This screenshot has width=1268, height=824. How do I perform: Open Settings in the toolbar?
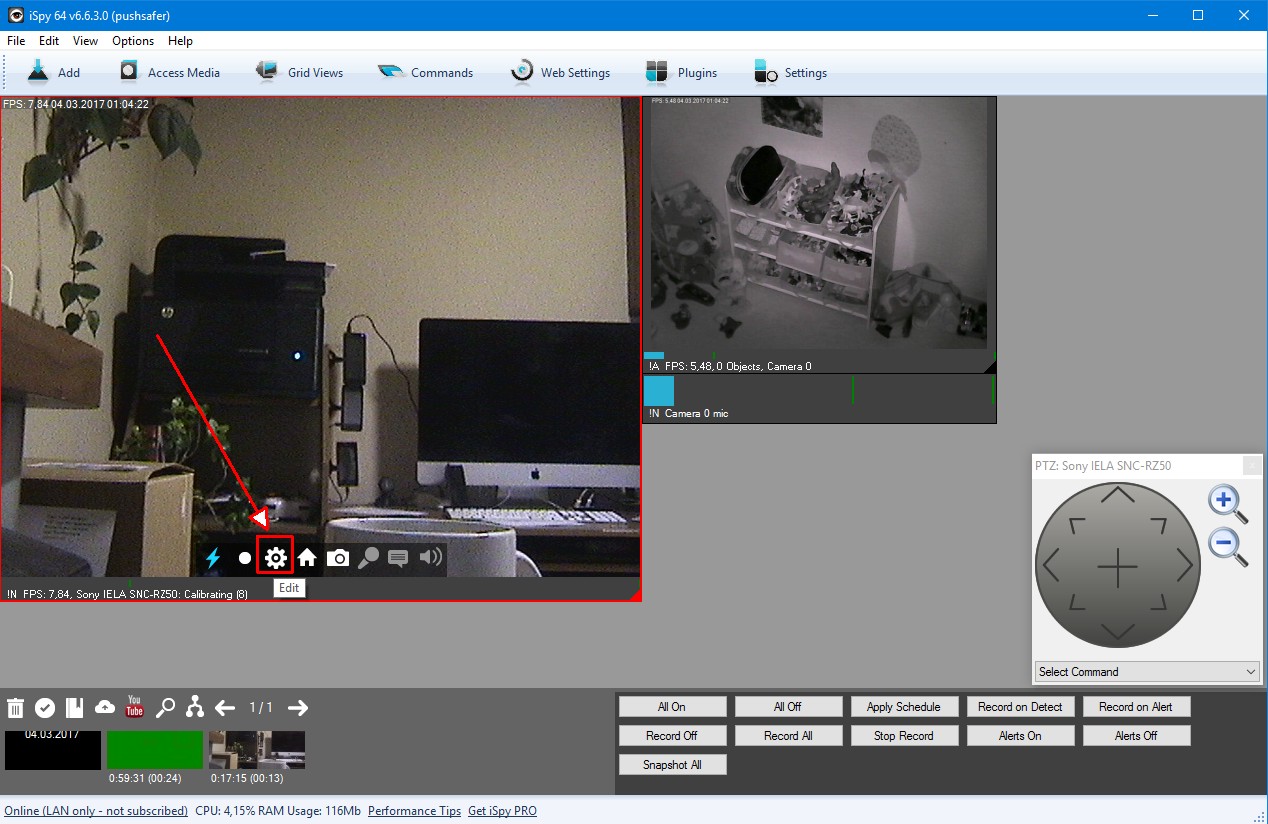(x=790, y=72)
